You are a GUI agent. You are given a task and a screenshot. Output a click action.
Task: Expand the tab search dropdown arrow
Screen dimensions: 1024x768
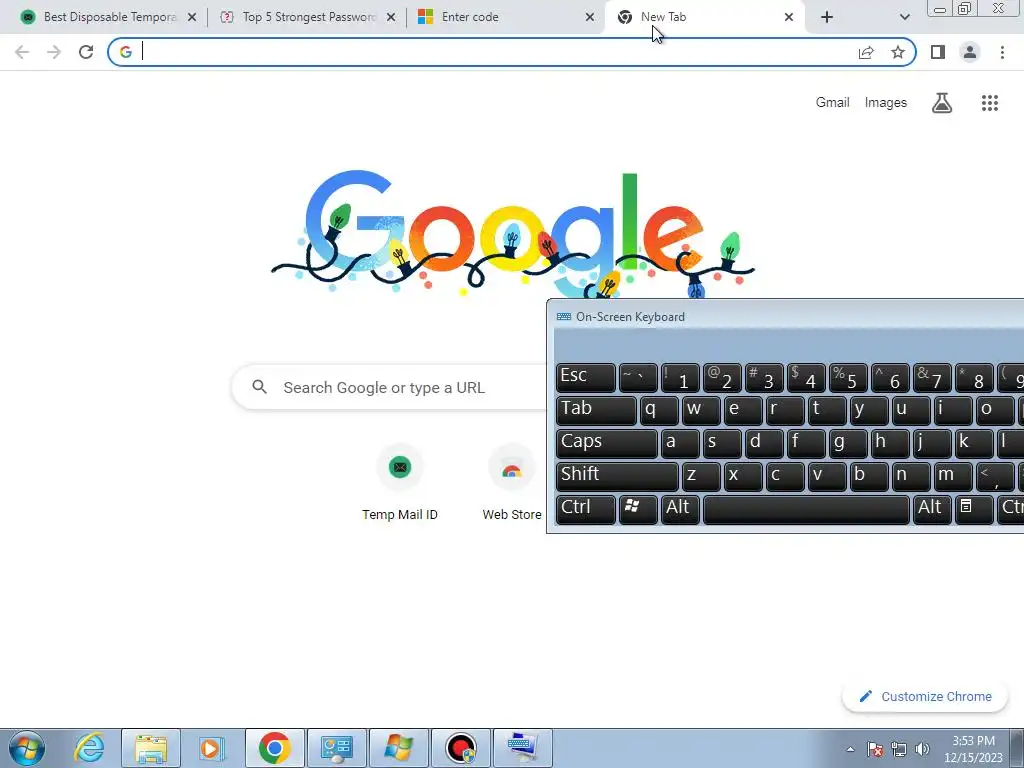click(x=904, y=17)
